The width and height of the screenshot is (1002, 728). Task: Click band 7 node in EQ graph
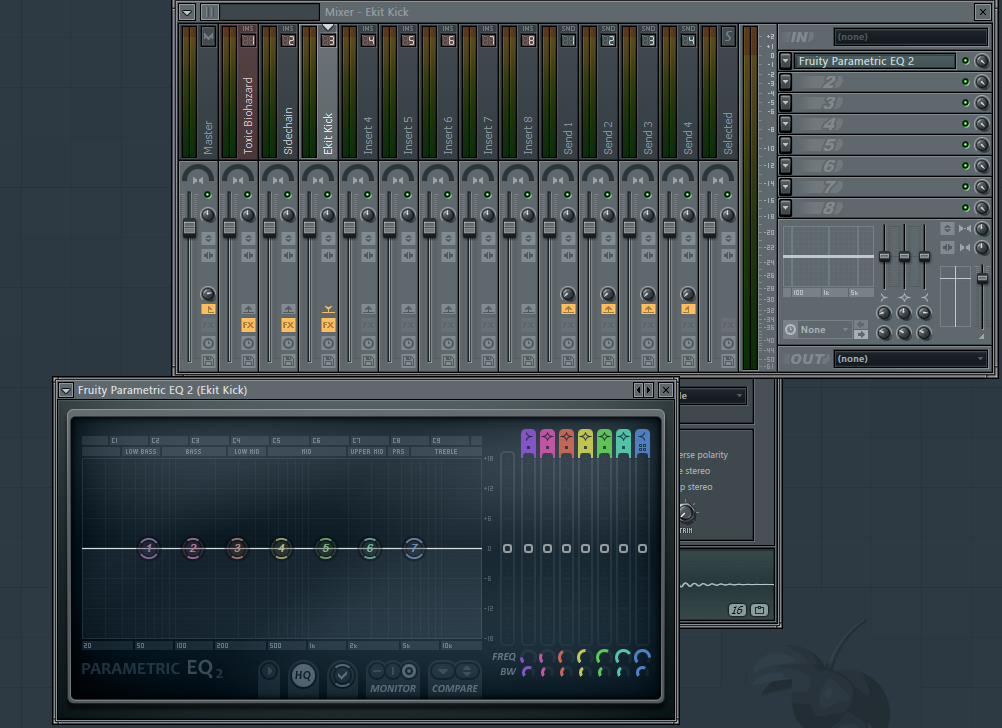pos(414,548)
